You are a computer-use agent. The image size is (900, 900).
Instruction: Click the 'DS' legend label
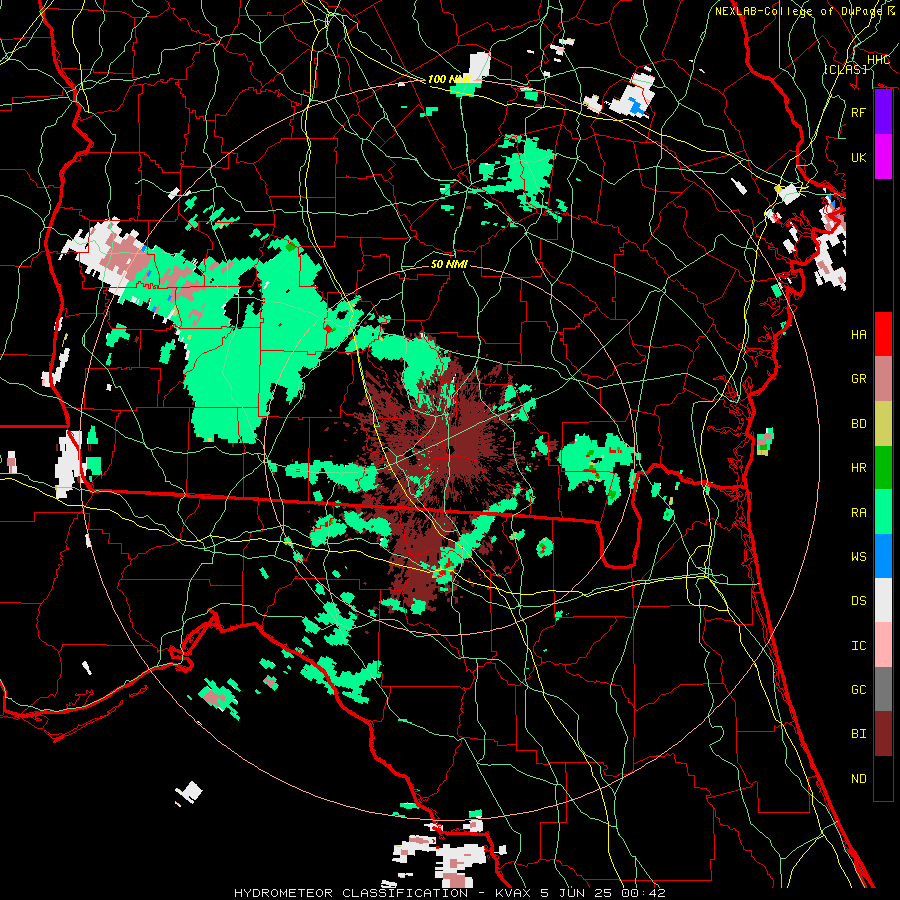[858, 601]
